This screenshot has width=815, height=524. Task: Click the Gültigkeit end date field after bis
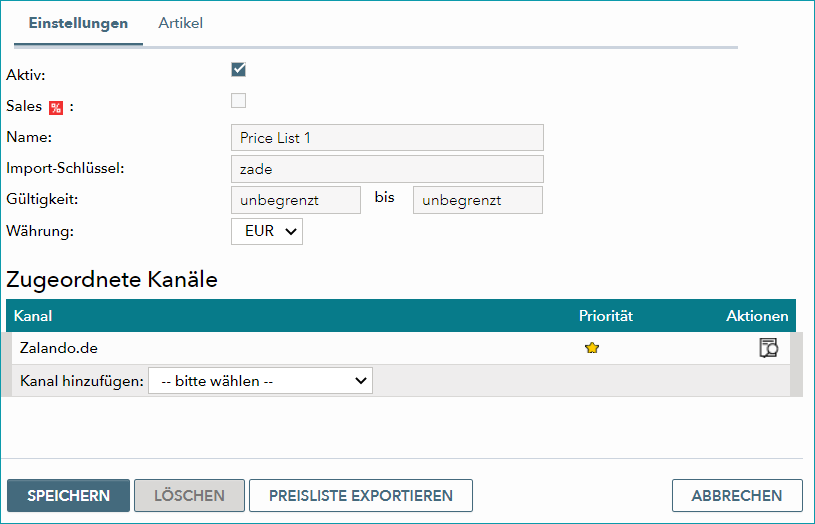(x=478, y=200)
